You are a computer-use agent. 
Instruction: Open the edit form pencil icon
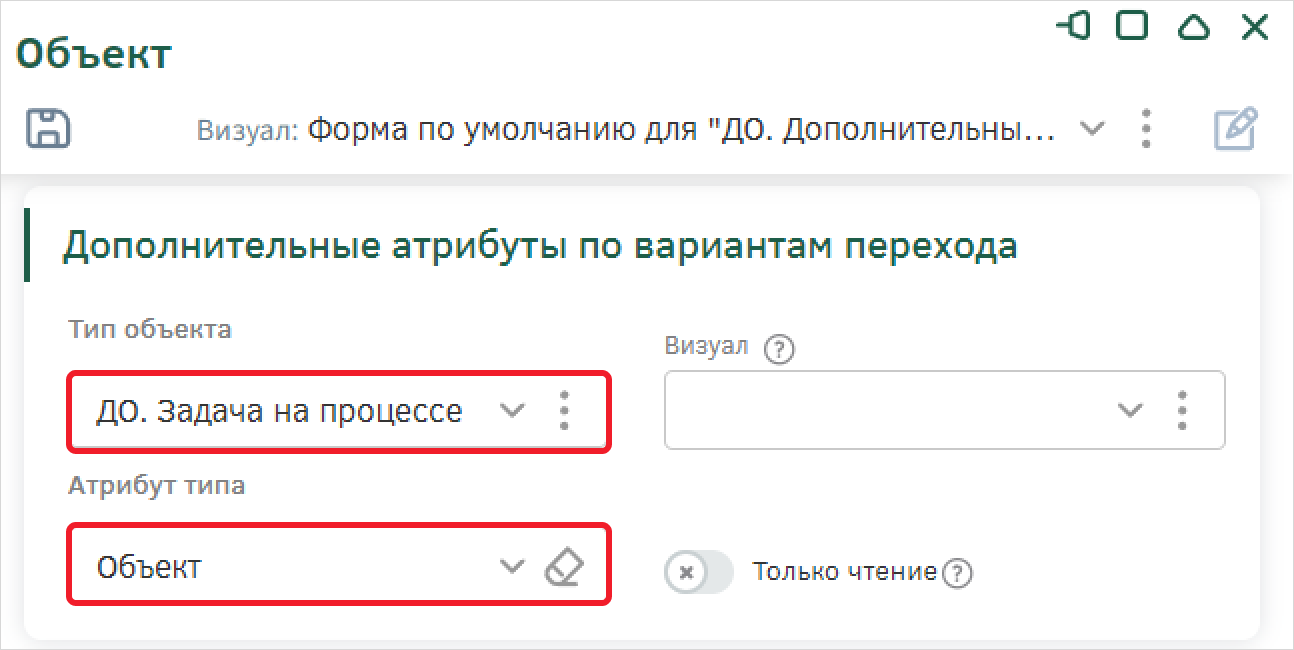pos(1235,130)
